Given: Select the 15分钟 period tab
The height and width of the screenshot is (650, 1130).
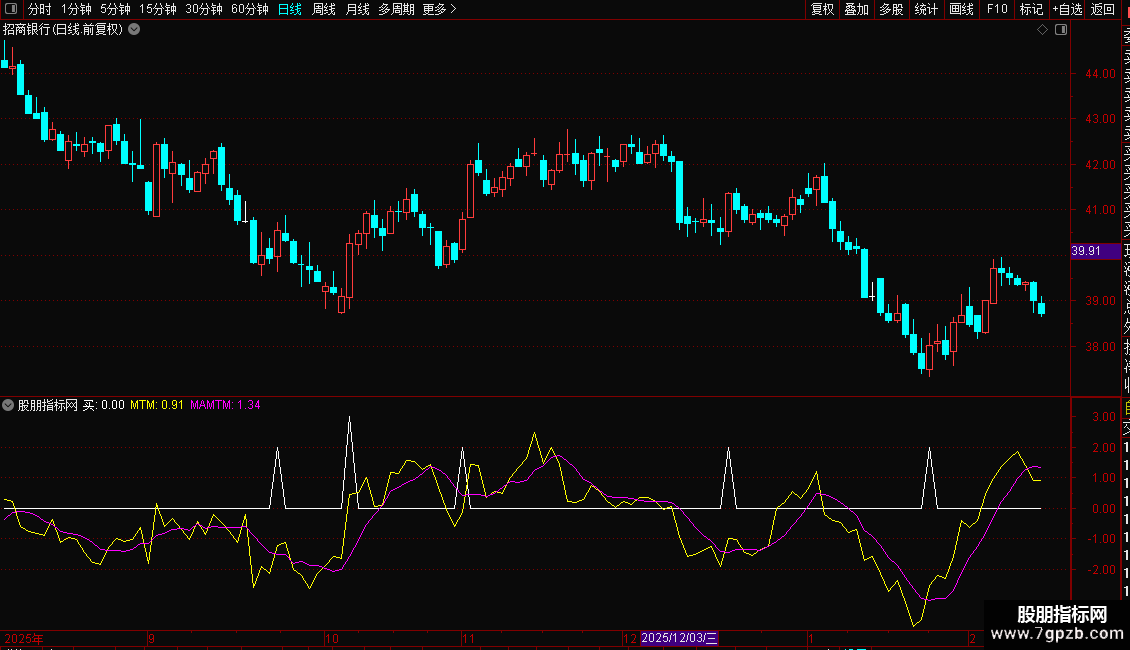Looking at the screenshot, I should pos(158,9).
